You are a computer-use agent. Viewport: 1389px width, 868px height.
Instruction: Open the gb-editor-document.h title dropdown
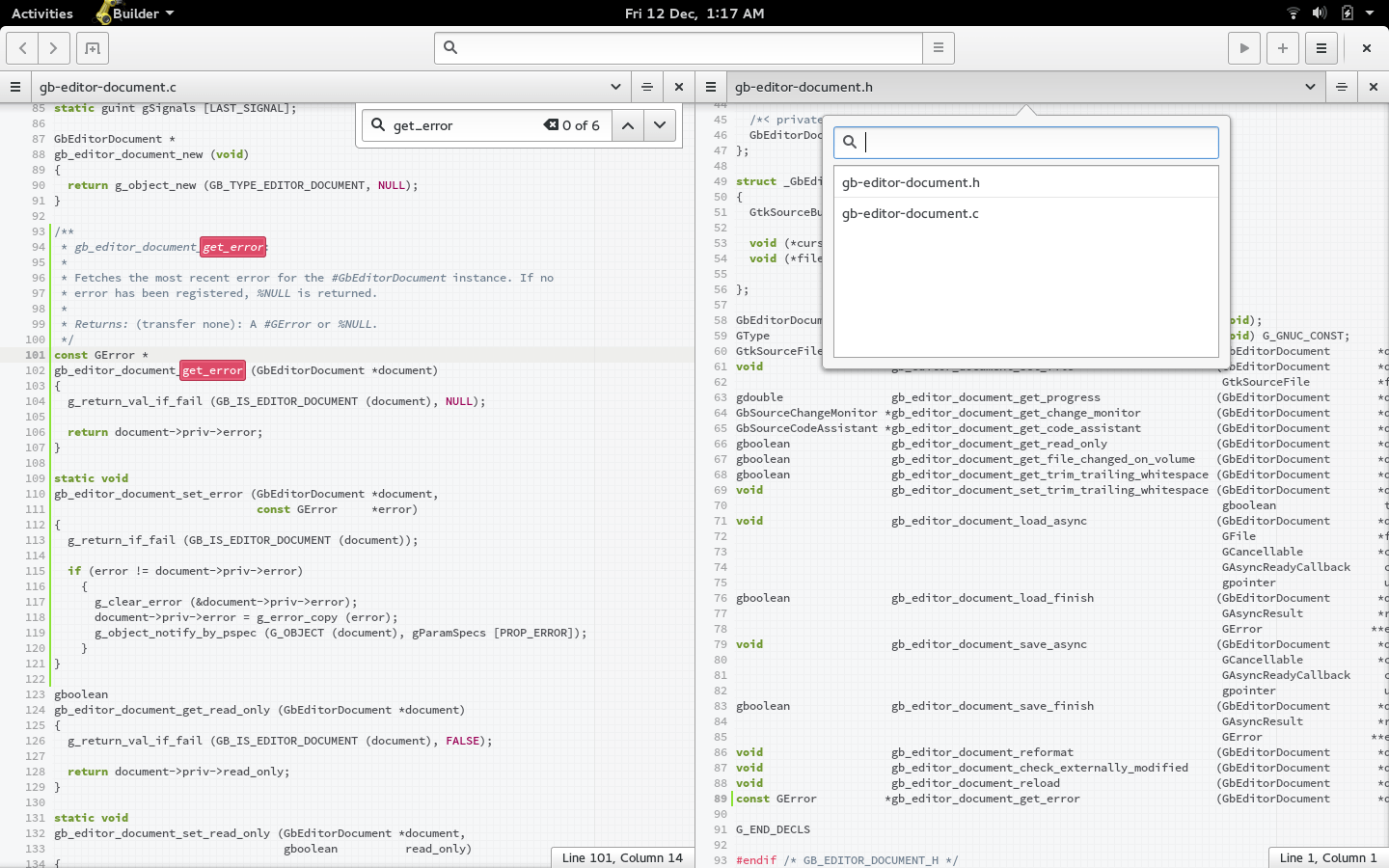(1310, 87)
